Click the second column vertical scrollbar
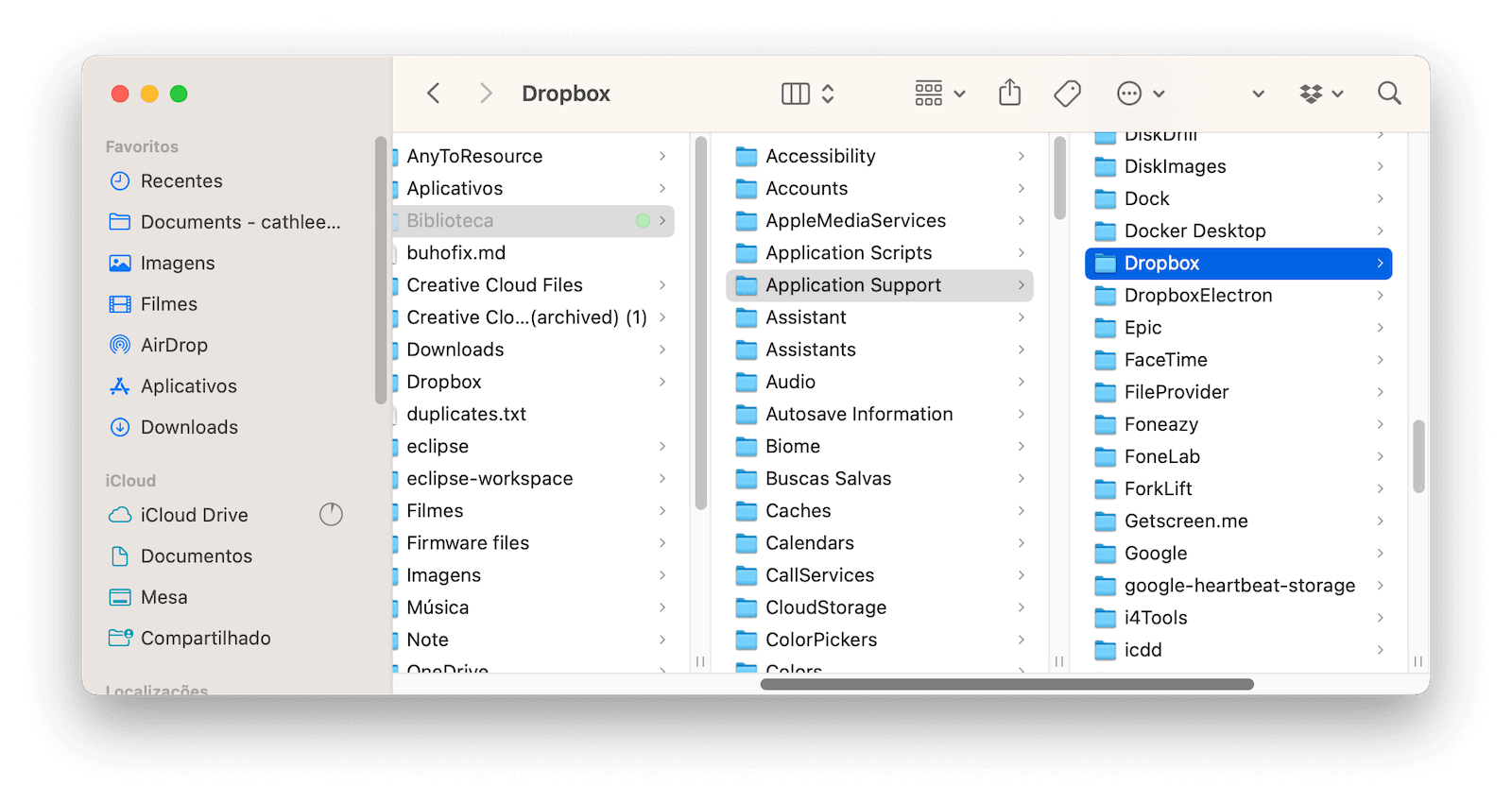 (1060, 178)
